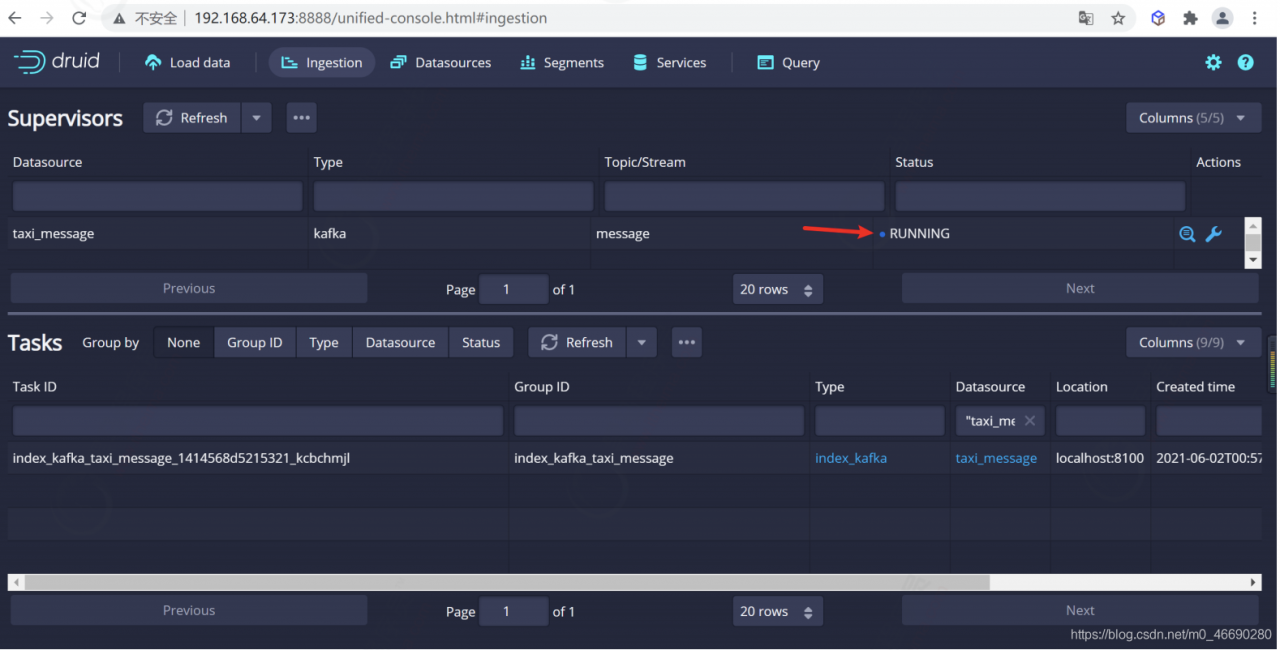This screenshot has height=650, width=1280.
Task: Open the Supervisors more actions menu
Action: point(302,118)
